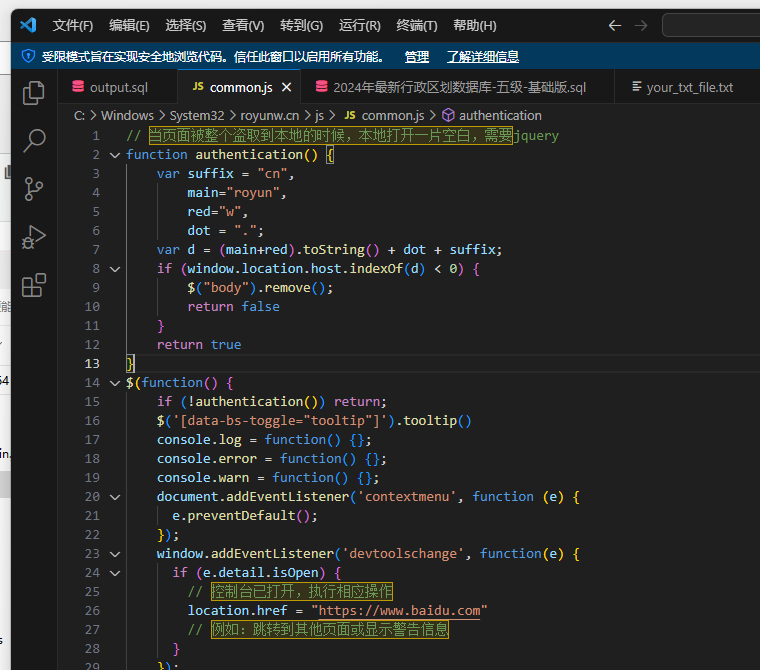Viewport: 760px width, 670px height.
Task: Click the 了解详细信息 link
Action: click(483, 57)
